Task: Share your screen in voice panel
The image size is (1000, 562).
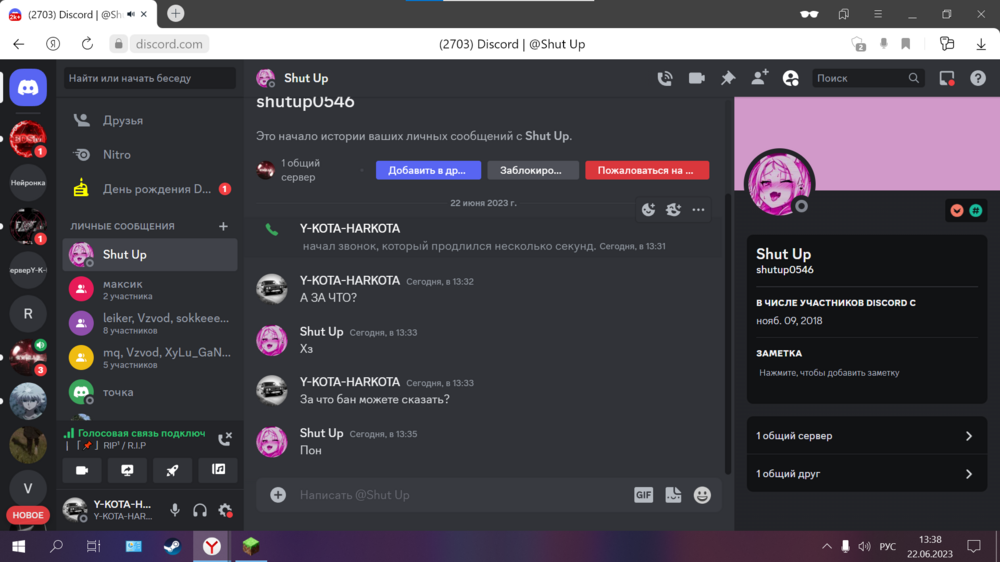Action: pos(128,470)
